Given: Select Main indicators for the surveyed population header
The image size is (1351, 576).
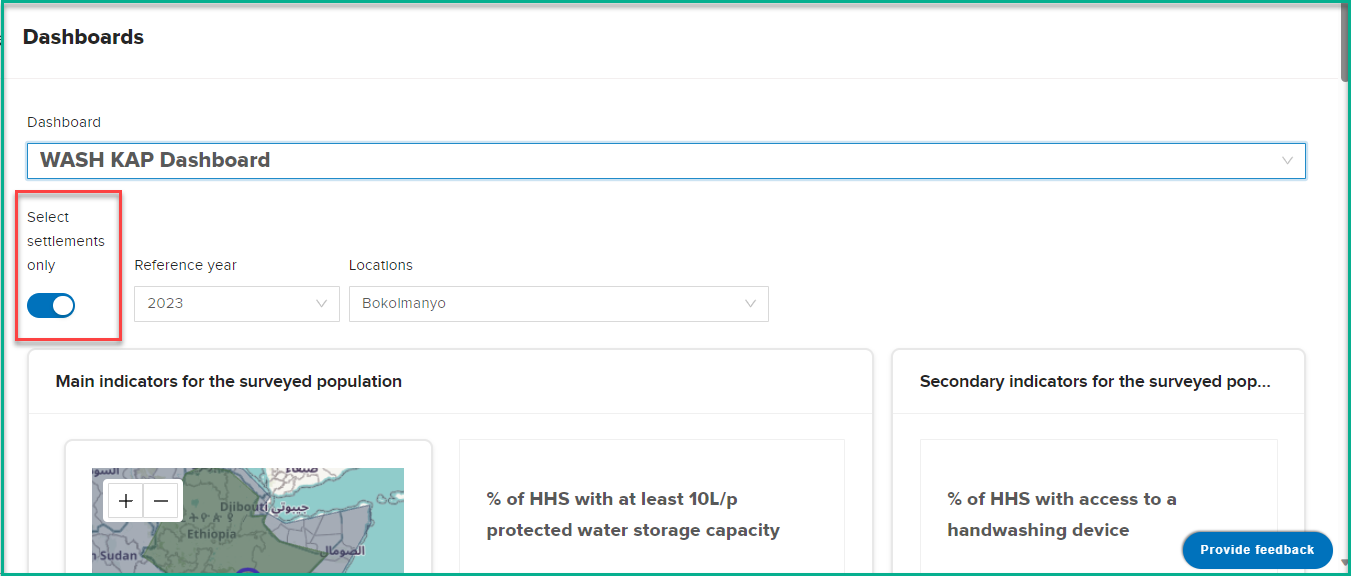Looking at the screenshot, I should tap(229, 381).
